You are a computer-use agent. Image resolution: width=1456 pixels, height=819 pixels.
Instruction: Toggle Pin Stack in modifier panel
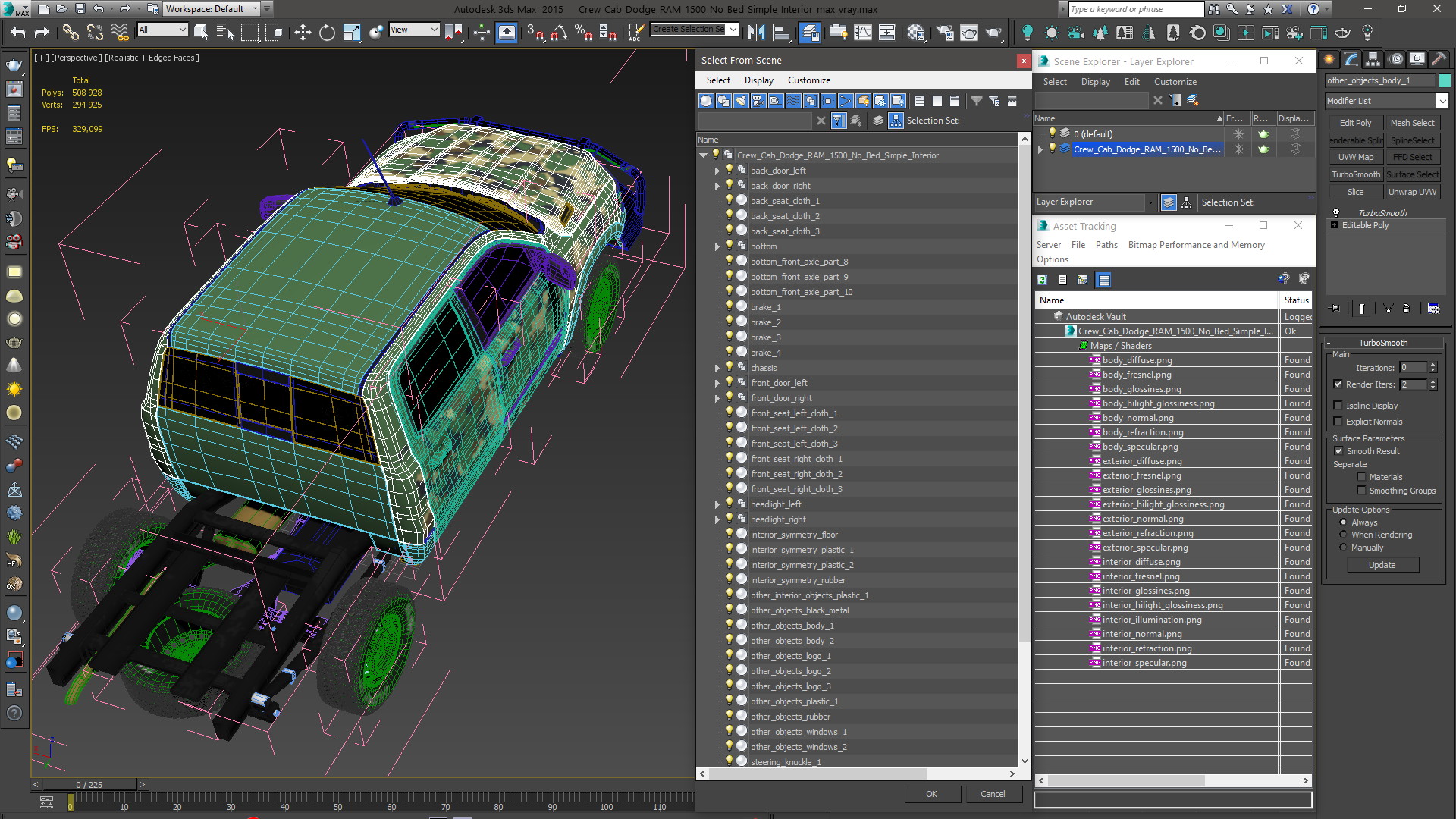1335,308
